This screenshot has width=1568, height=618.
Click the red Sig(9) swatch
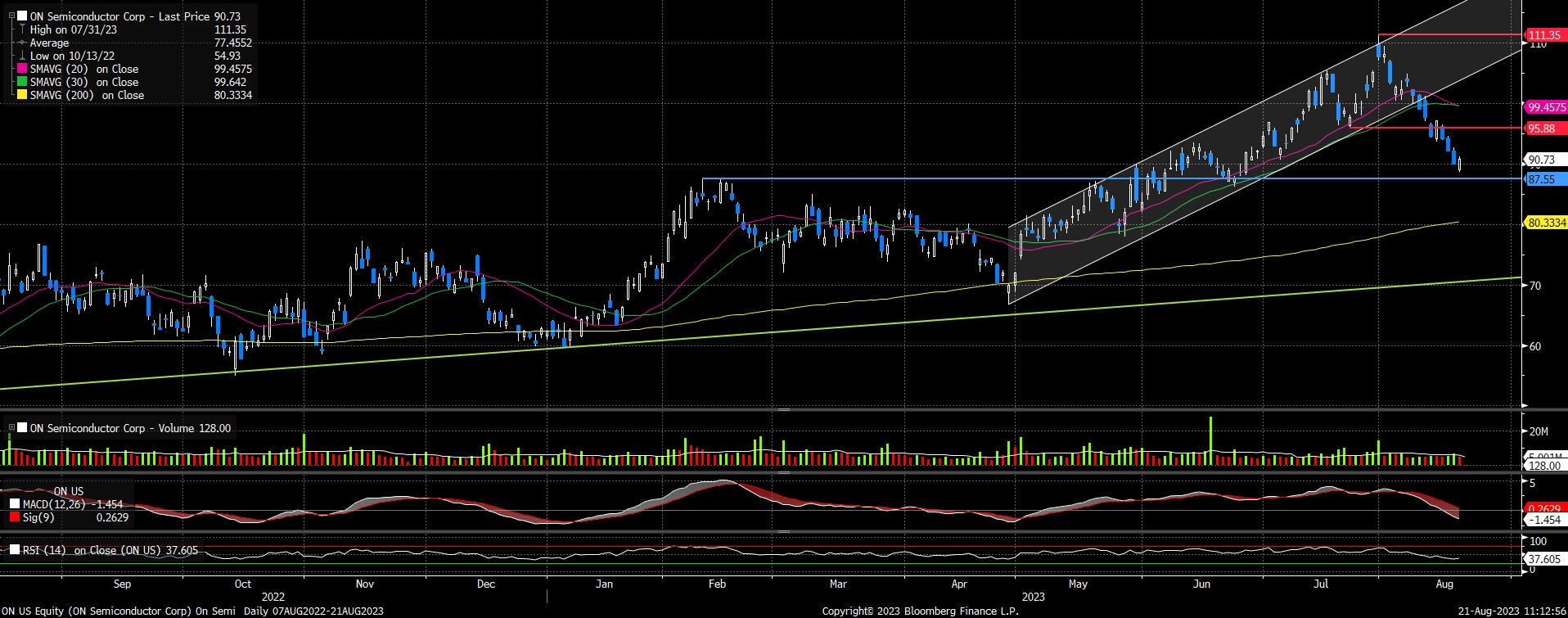click(x=14, y=517)
